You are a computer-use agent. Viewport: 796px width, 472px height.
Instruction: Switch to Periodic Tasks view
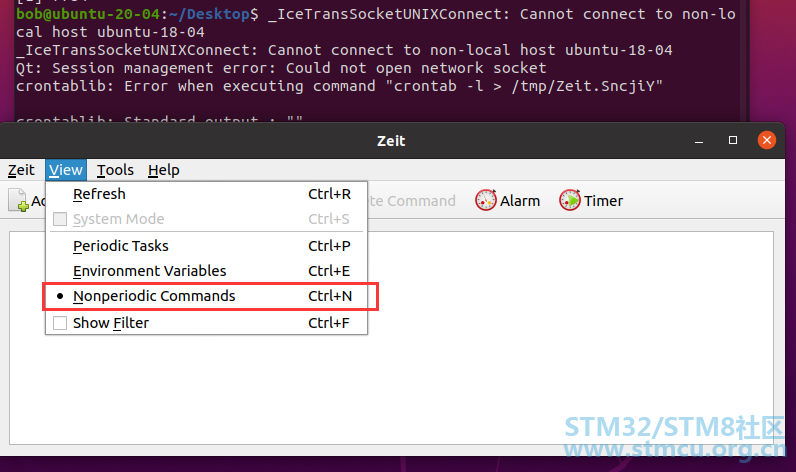point(207,246)
